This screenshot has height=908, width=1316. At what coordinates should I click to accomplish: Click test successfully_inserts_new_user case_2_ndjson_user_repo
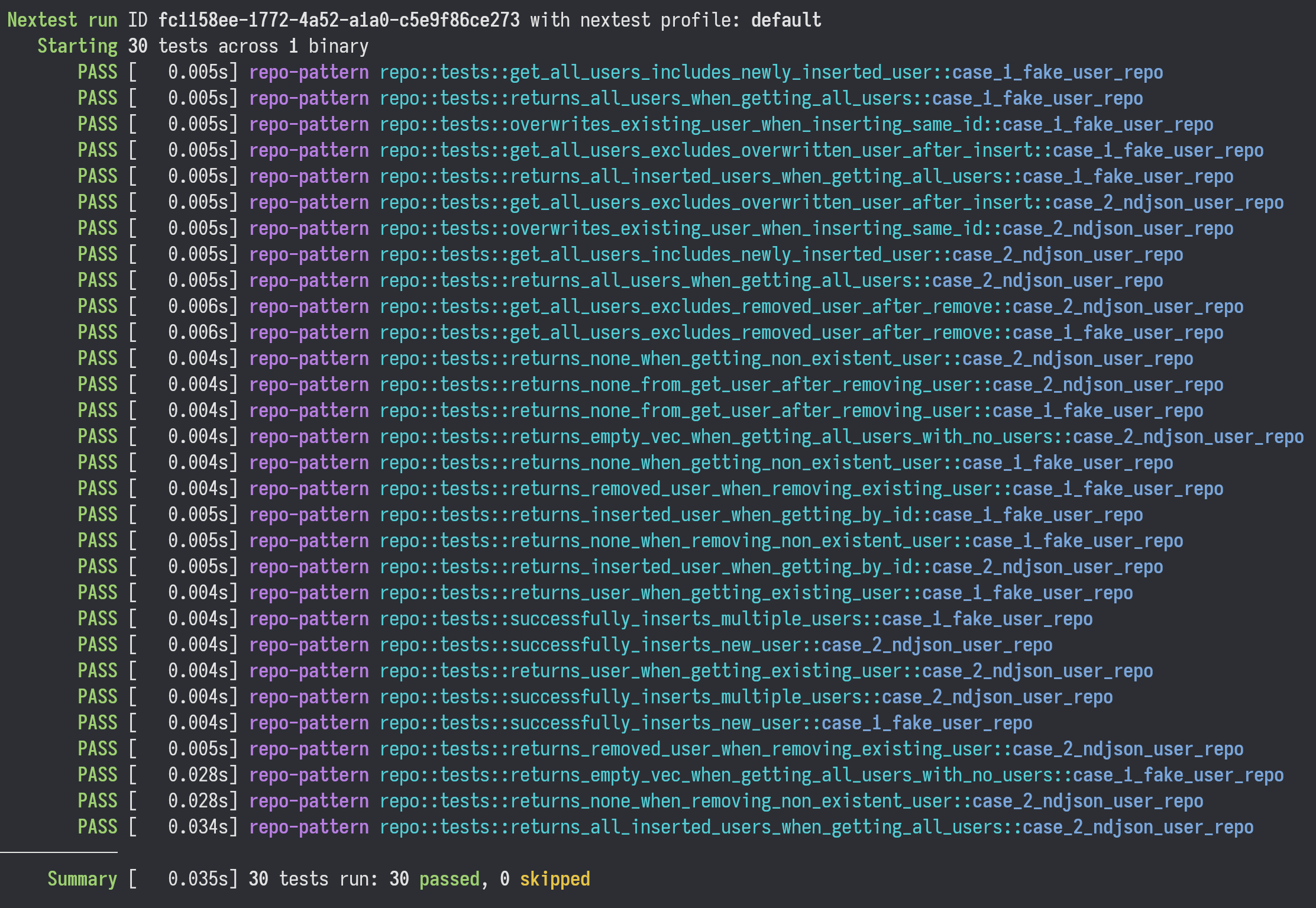716,645
